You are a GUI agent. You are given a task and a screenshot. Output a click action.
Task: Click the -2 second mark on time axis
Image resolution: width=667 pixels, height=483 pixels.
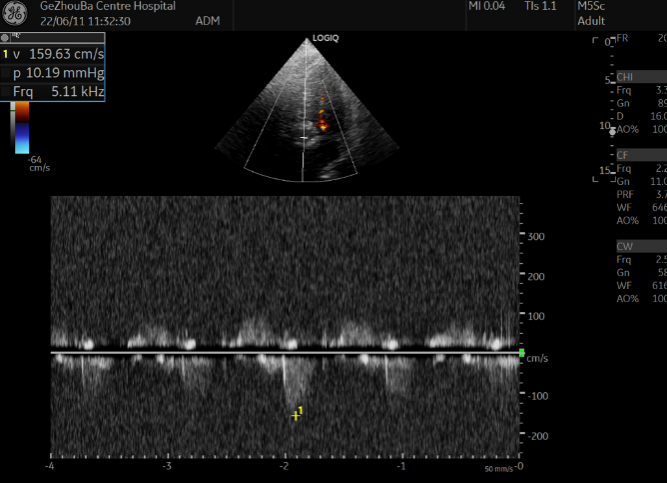[x=285, y=466]
